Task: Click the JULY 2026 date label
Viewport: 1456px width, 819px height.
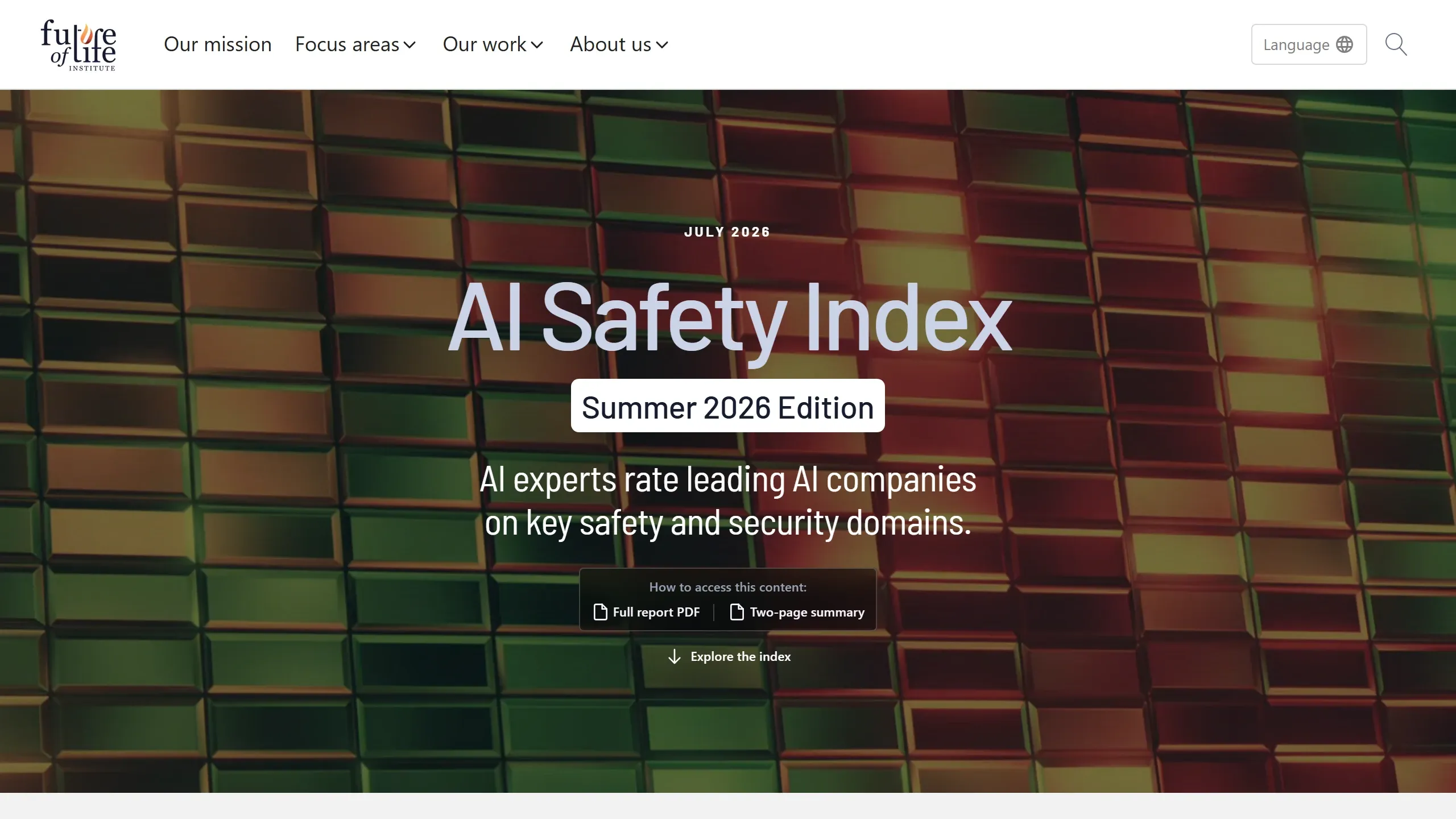Action: [x=727, y=232]
